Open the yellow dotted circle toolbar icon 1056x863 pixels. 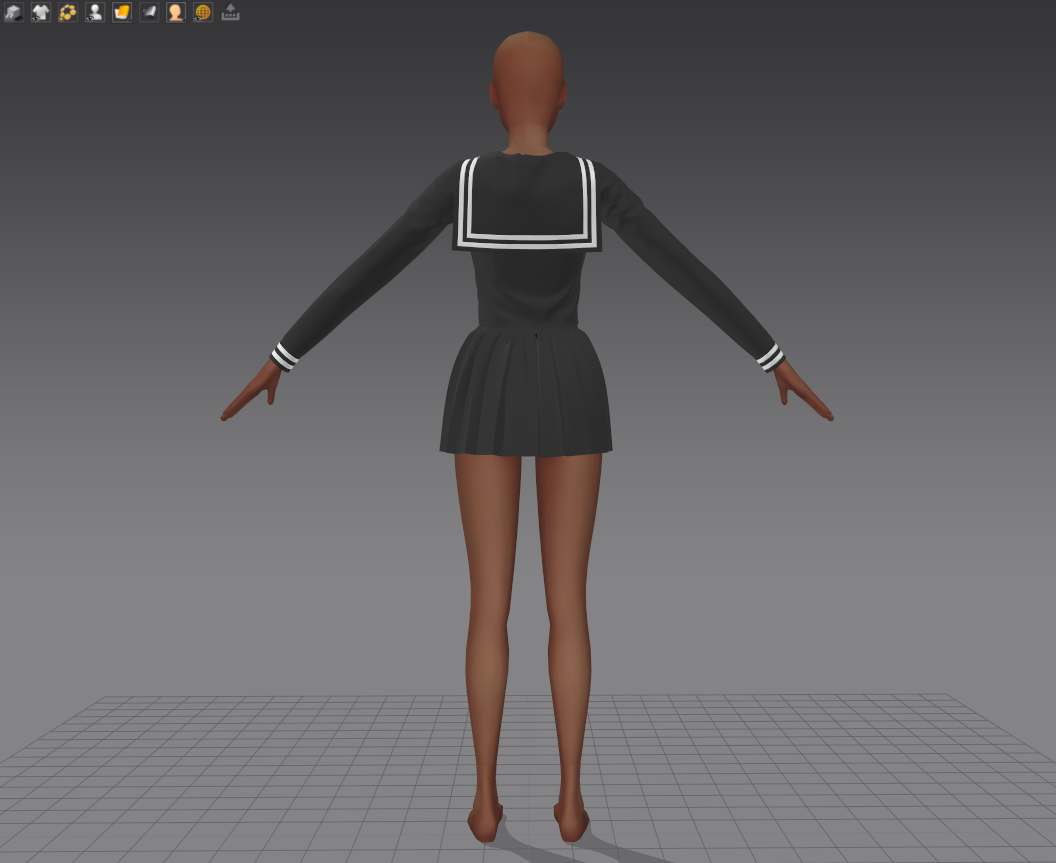[67, 12]
